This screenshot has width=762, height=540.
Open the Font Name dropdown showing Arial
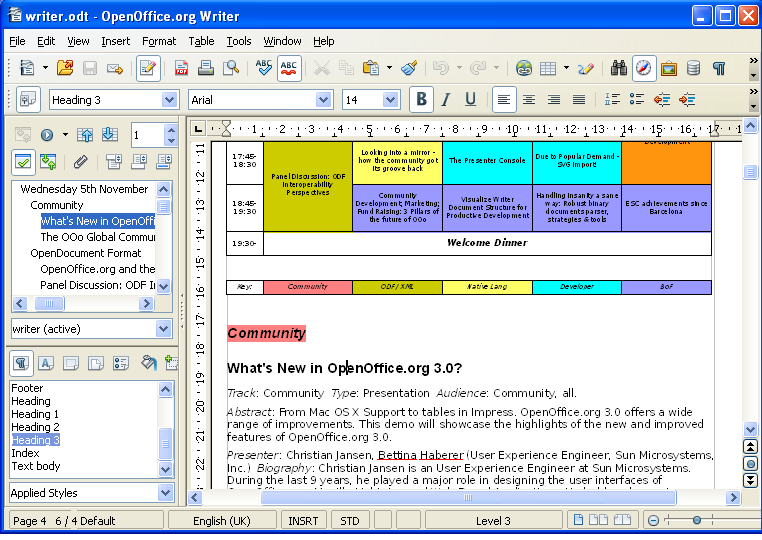(323, 99)
